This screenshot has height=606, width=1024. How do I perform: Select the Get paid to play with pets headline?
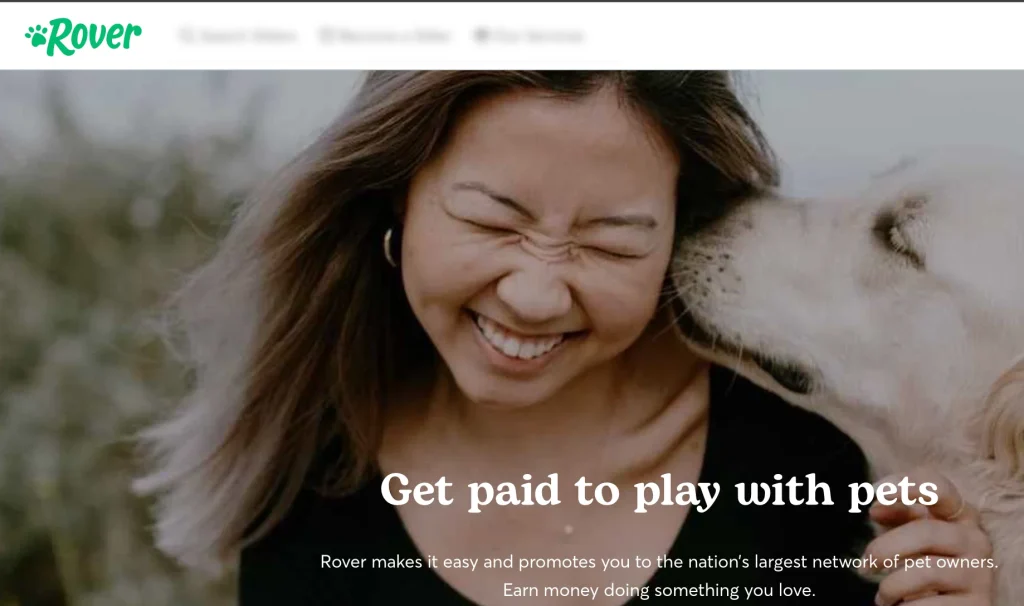659,490
